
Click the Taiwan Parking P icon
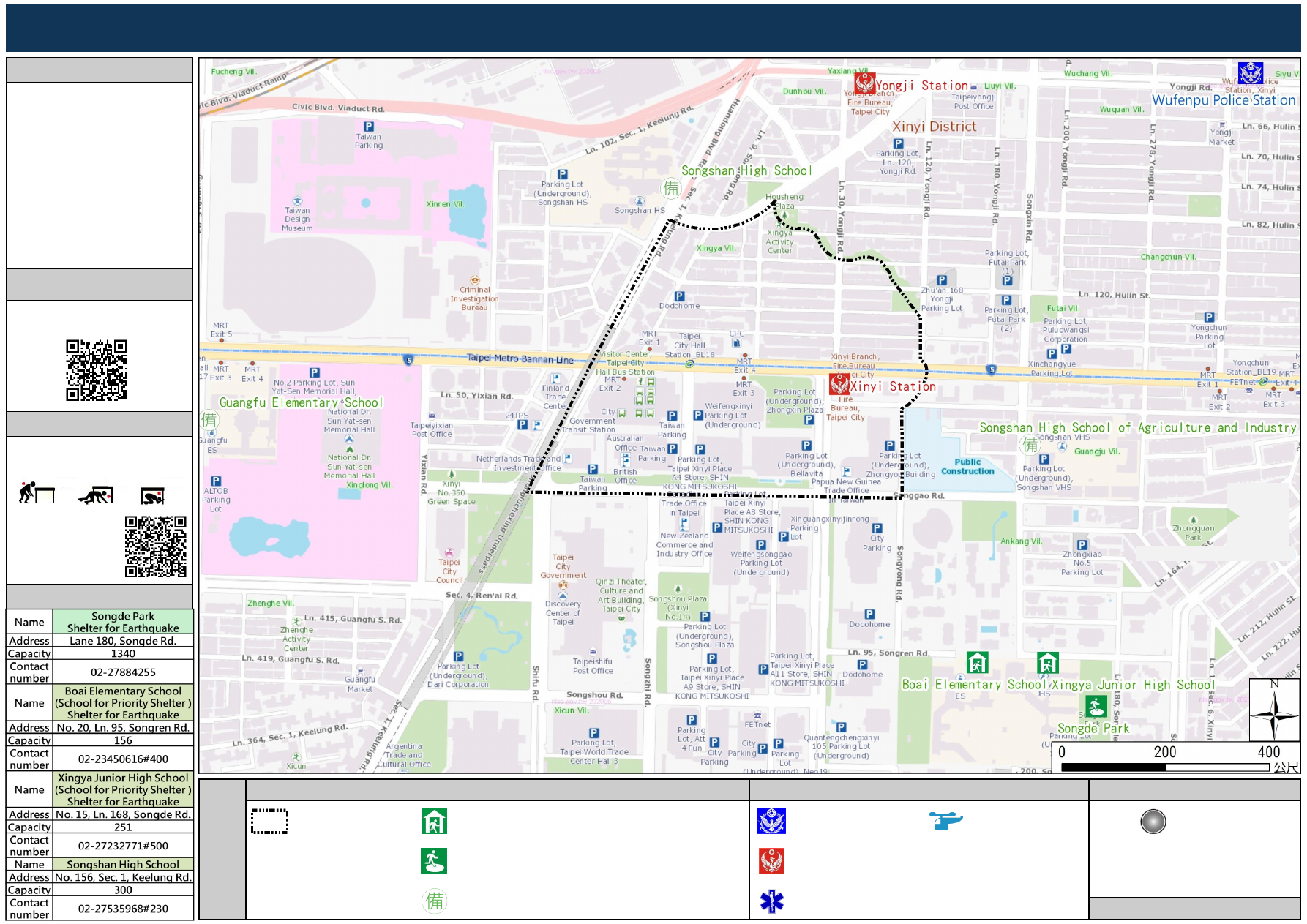point(369,127)
